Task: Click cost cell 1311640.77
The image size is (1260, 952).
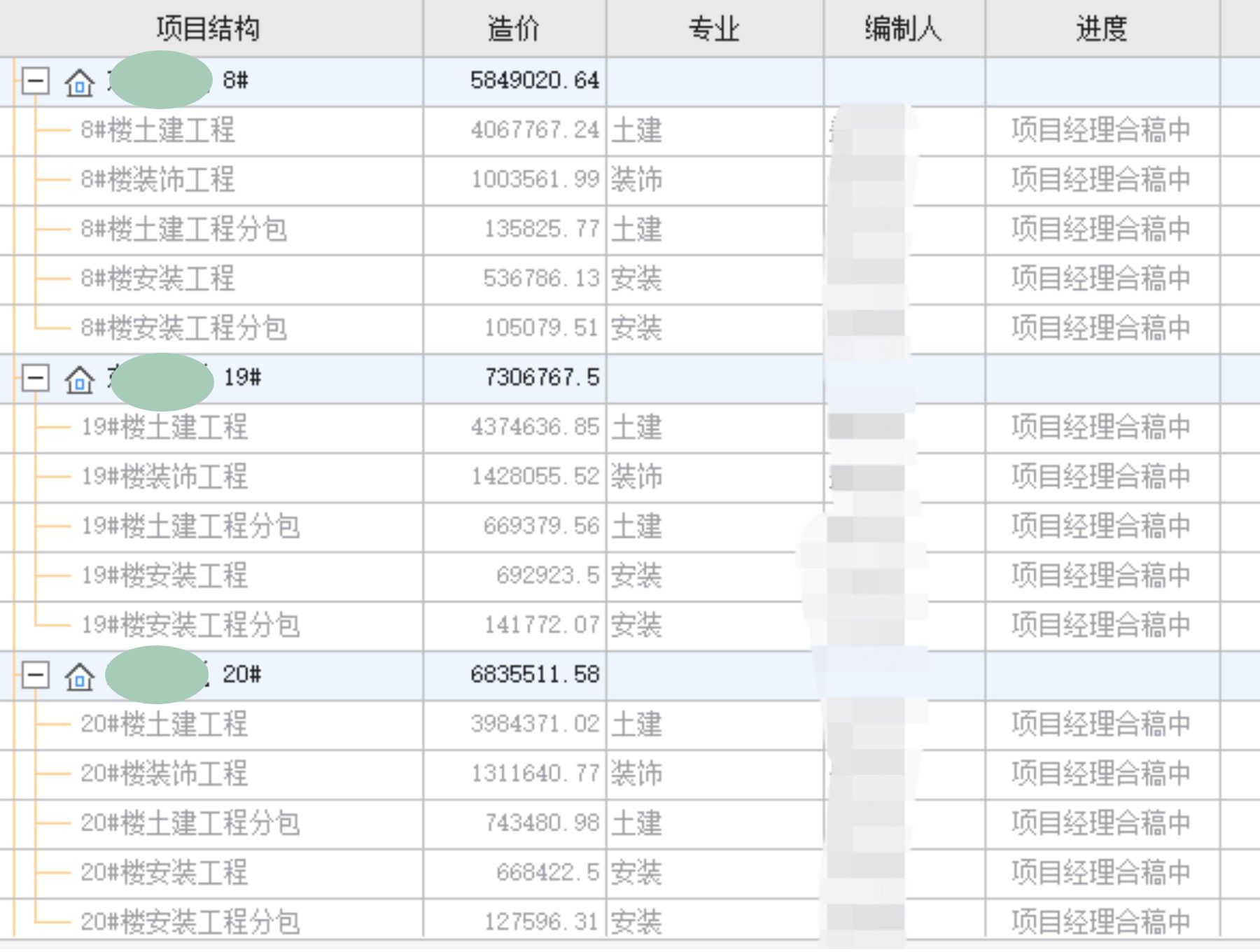Action: coord(535,773)
